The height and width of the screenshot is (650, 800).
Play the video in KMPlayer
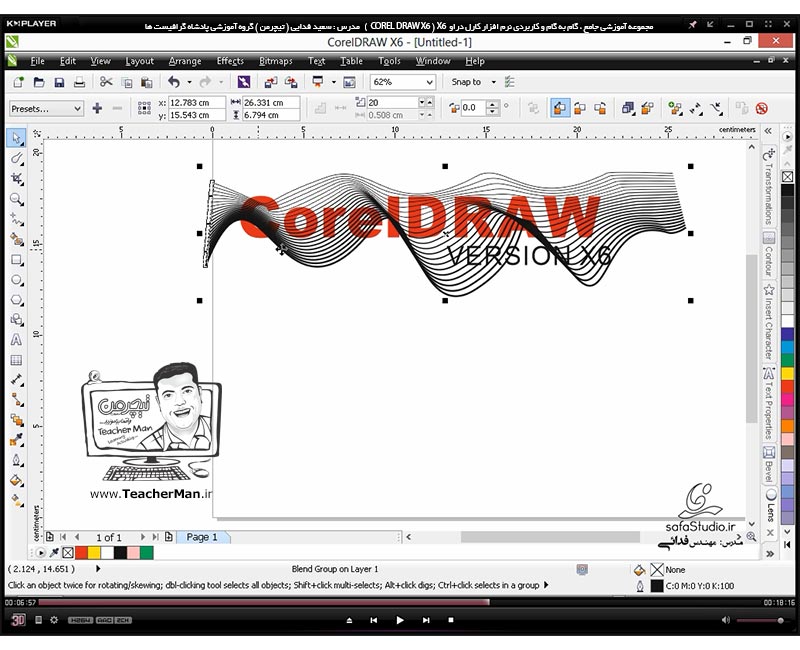[x=399, y=620]
